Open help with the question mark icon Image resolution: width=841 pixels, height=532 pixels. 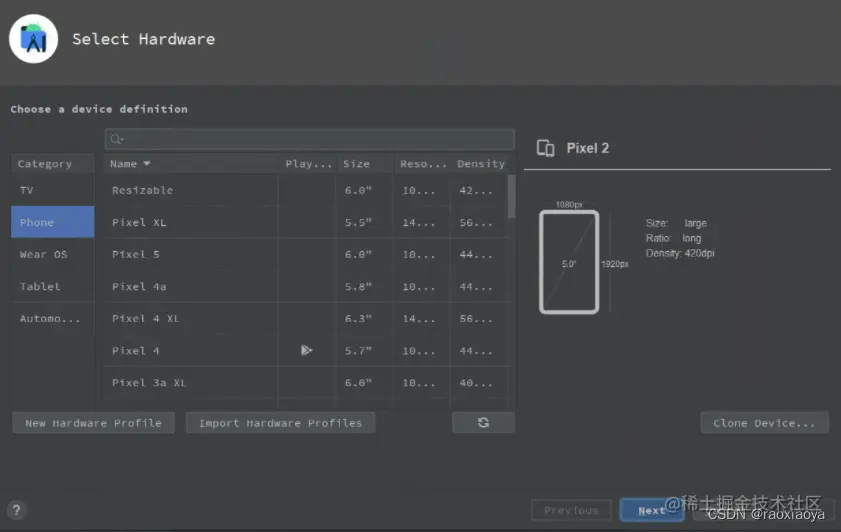[17, 509]
